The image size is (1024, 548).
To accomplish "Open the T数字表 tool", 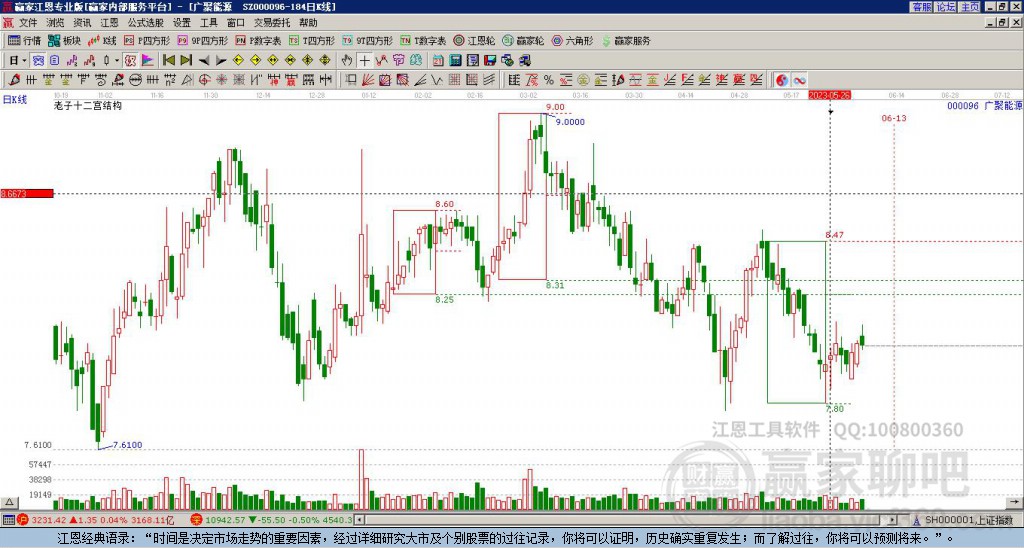I will click(x=423, y=40).
